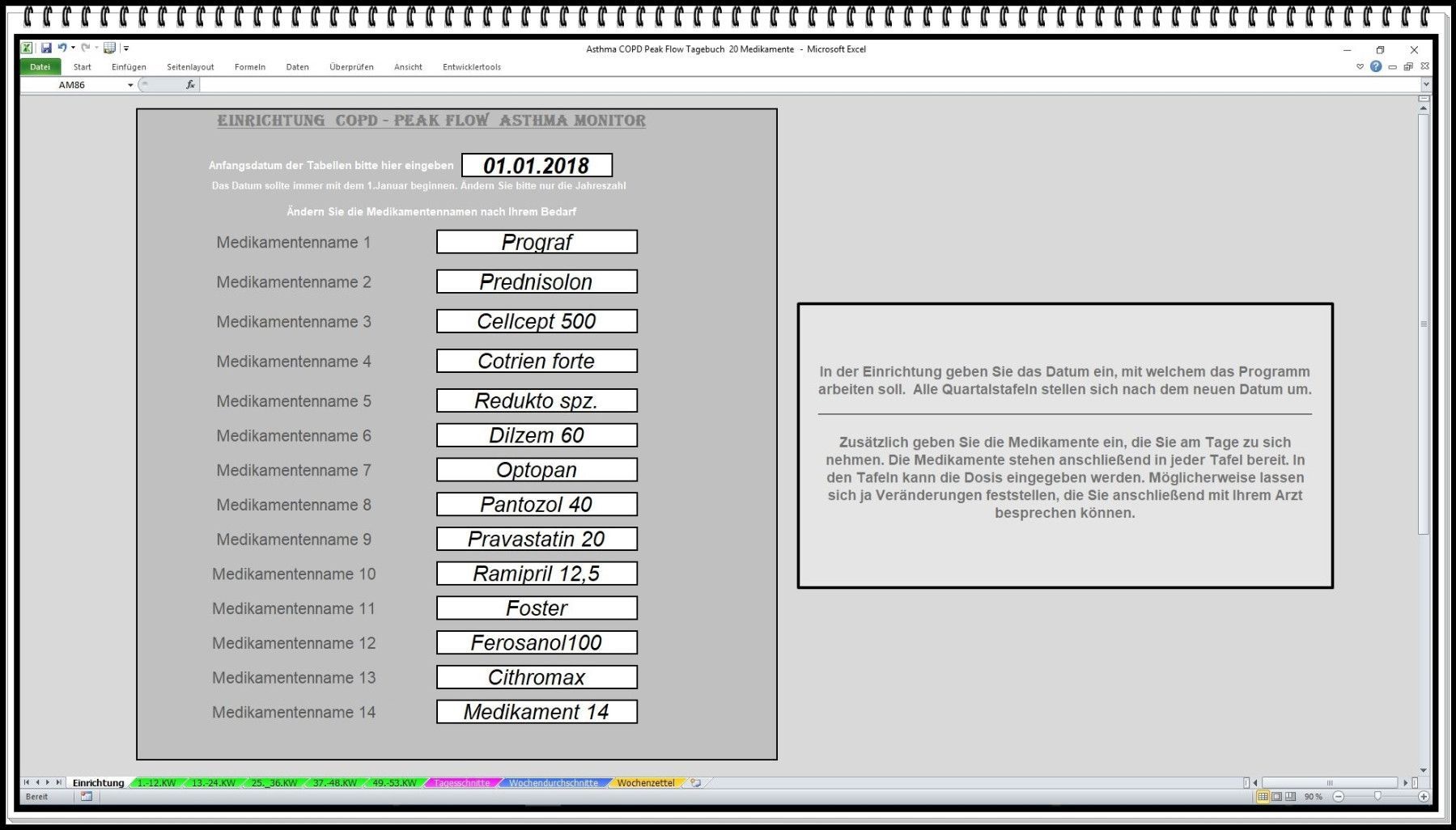The image size is (1456, 830).
Task: Open the Formeln ribbon tab
Action: tap(249, 67)
